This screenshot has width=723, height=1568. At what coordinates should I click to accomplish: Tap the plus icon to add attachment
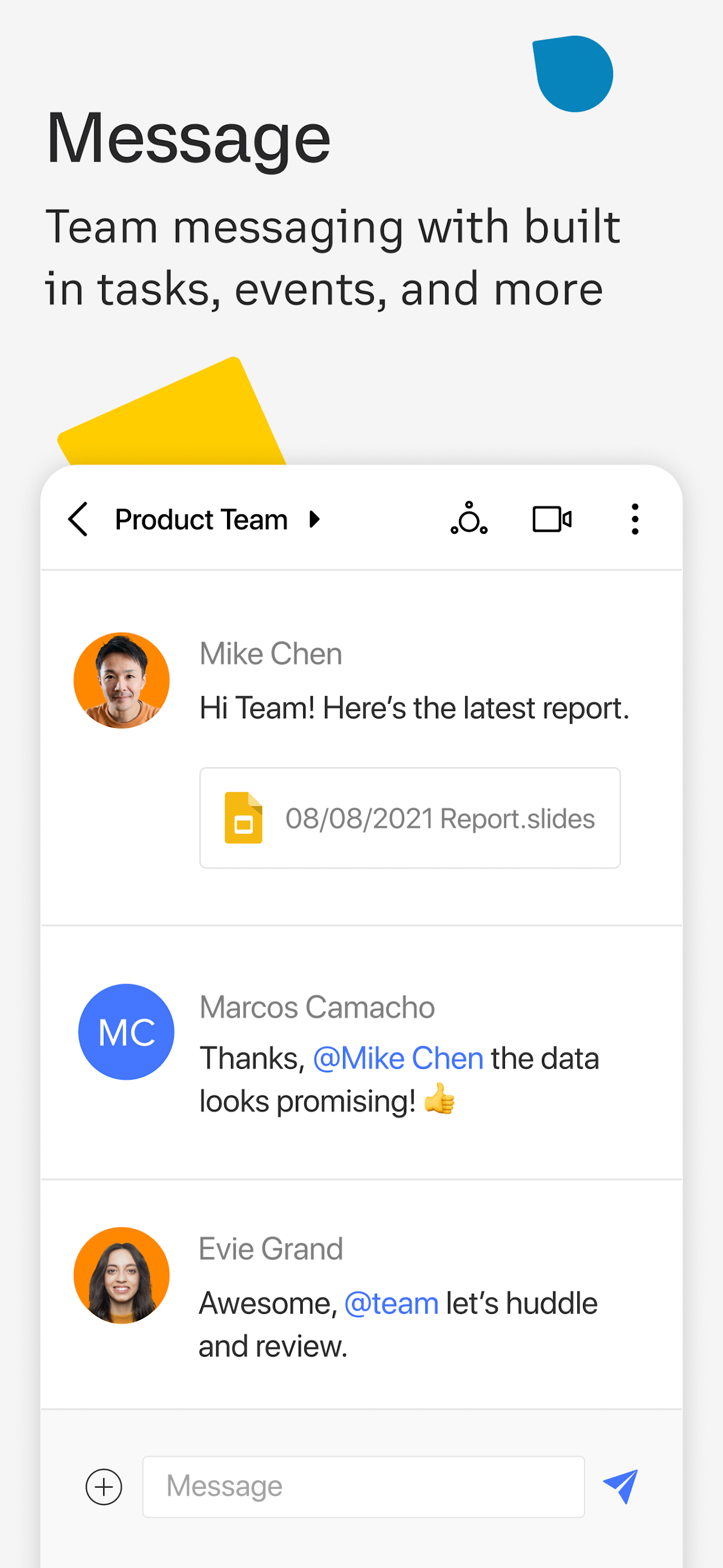(x=104, y=1487)
